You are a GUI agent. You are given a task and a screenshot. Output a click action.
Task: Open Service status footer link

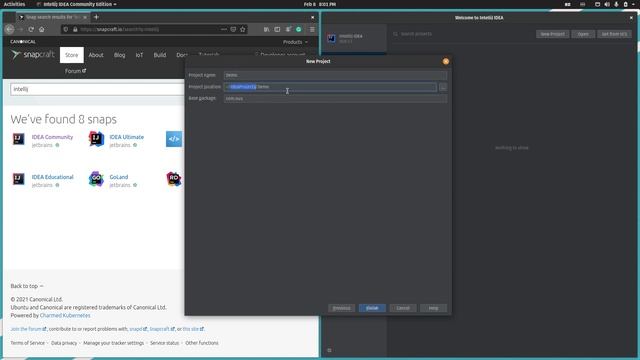[x=164, y=343]
